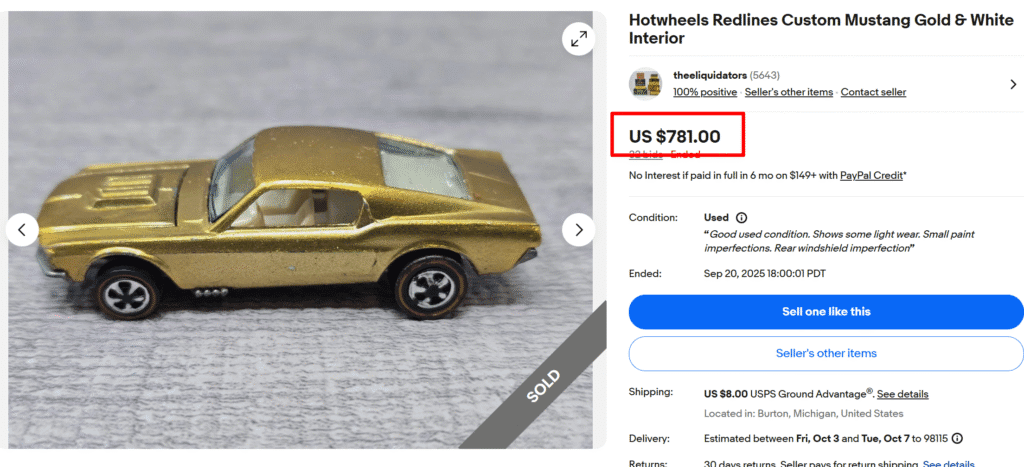Advance to the next product image
The width and height of the screenshot is (1024, 467).
click(578, 230)
